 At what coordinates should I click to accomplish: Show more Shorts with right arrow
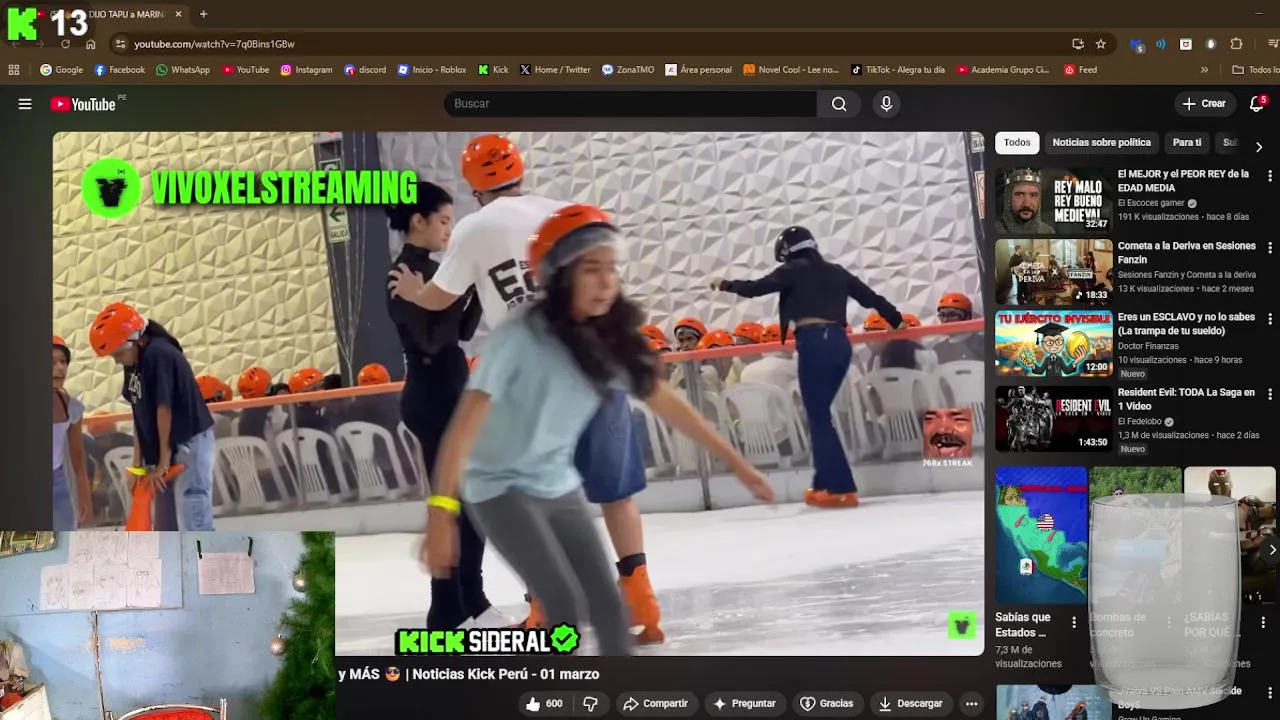point(1271,549)
